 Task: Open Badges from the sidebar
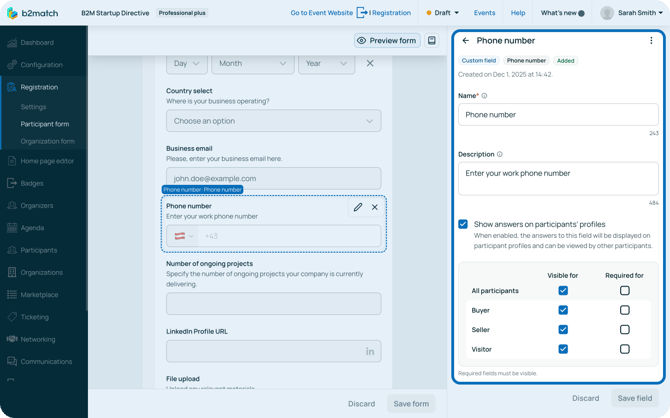(32, 183)
